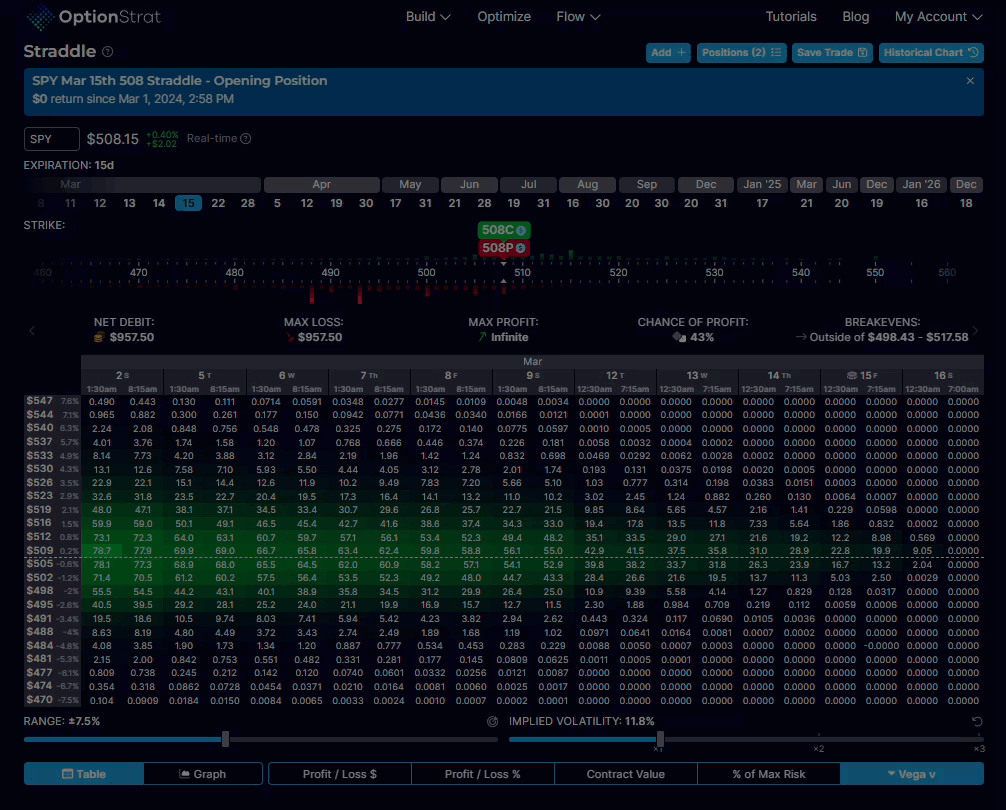This screenshot has width=1006, height=810.
Task: Click the IV sync icon beside Implied Volatility
Action: tap(492, 721)
